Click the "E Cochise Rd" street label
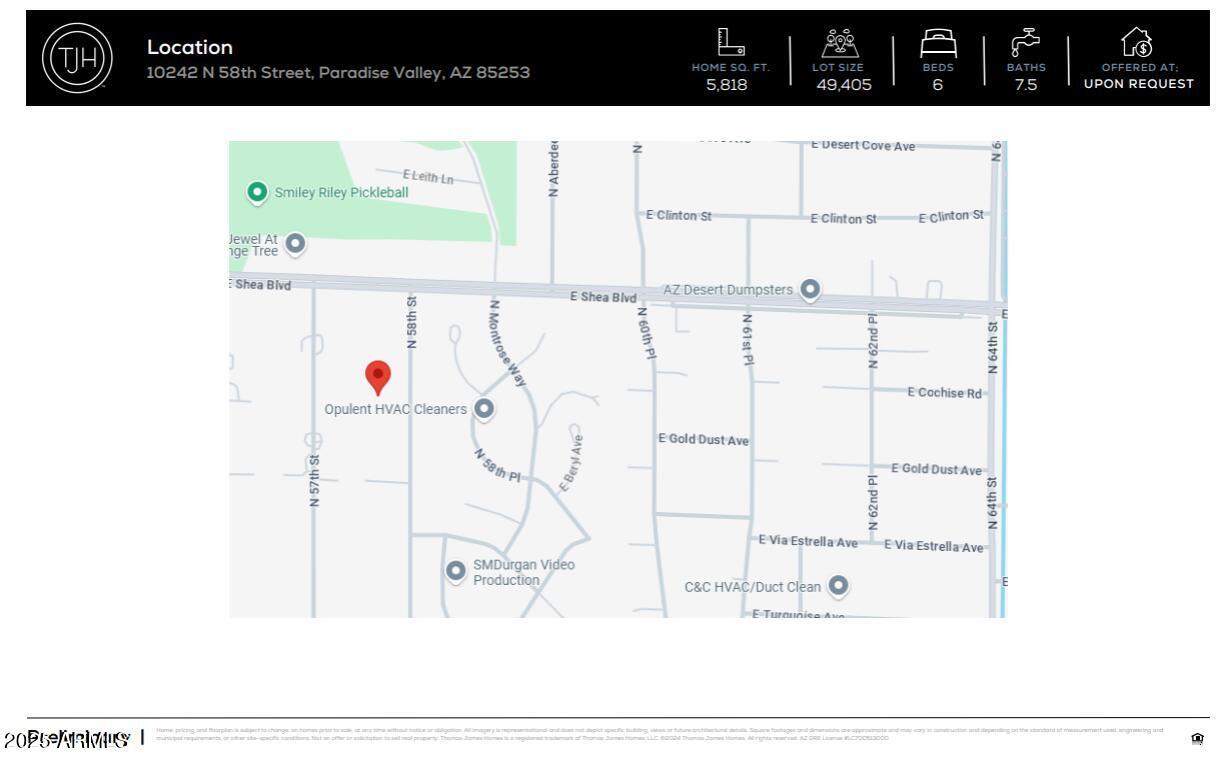1228x775 pixels. (945, 392)
